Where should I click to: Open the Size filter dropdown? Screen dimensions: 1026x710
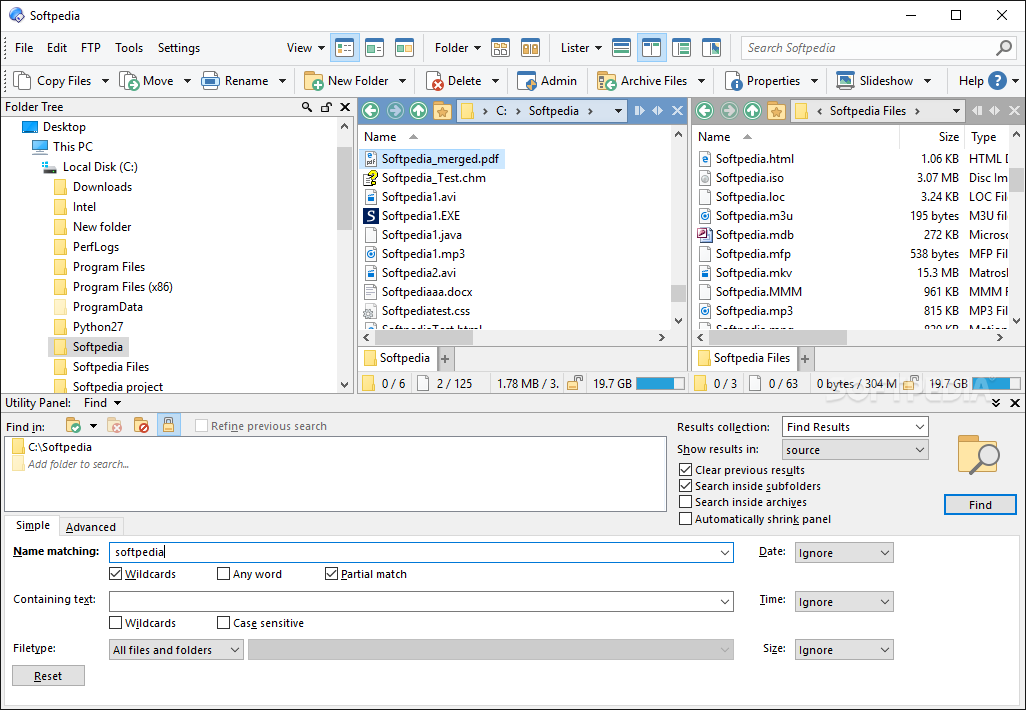coord(844,650)
